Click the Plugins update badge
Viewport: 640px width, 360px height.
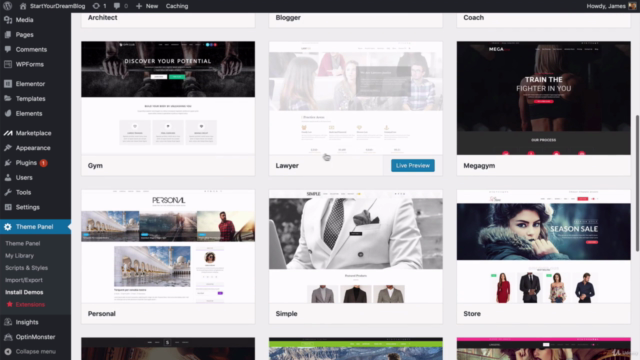click(x=43, y=163)
